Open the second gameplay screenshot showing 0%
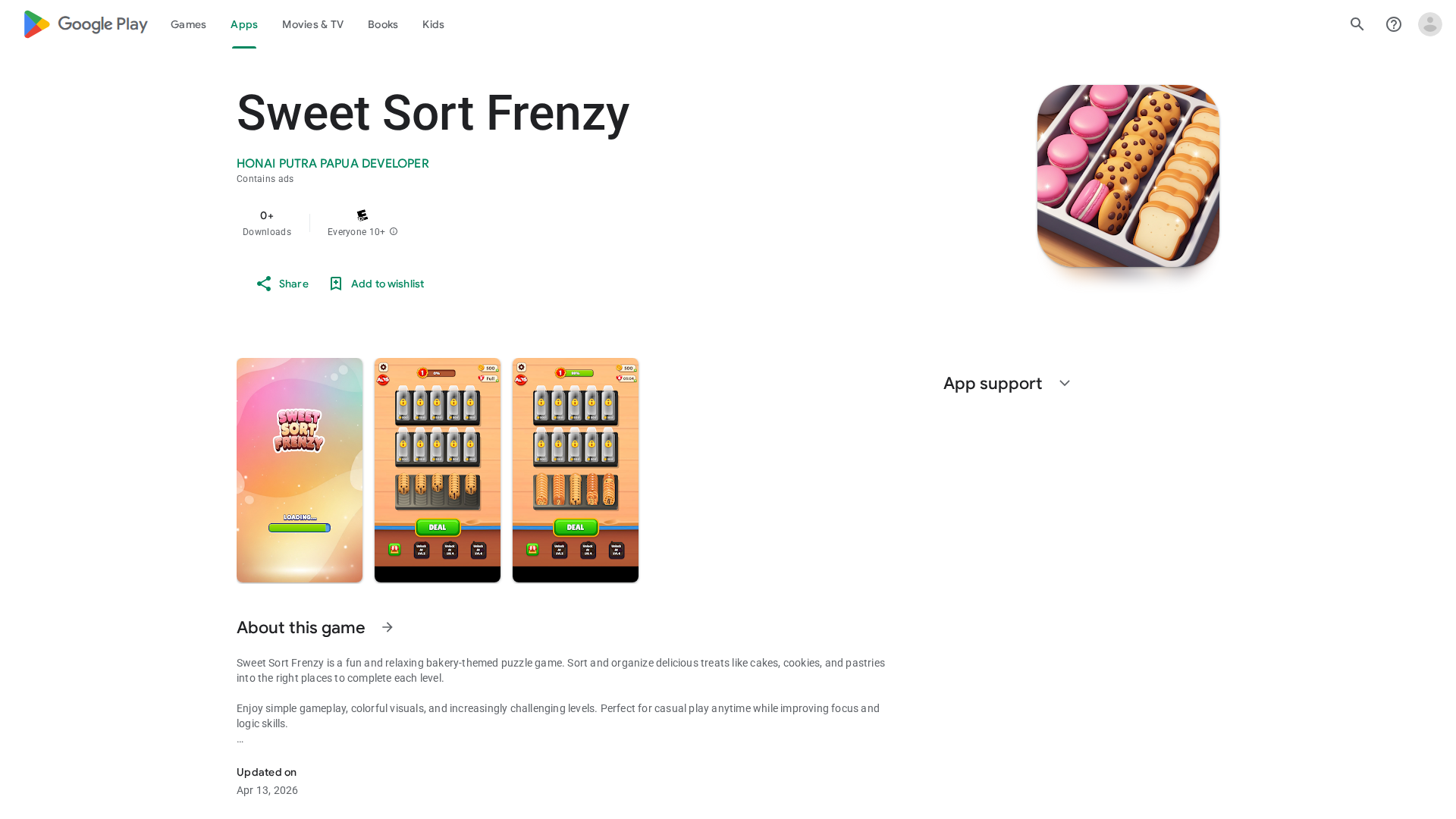 438,470
